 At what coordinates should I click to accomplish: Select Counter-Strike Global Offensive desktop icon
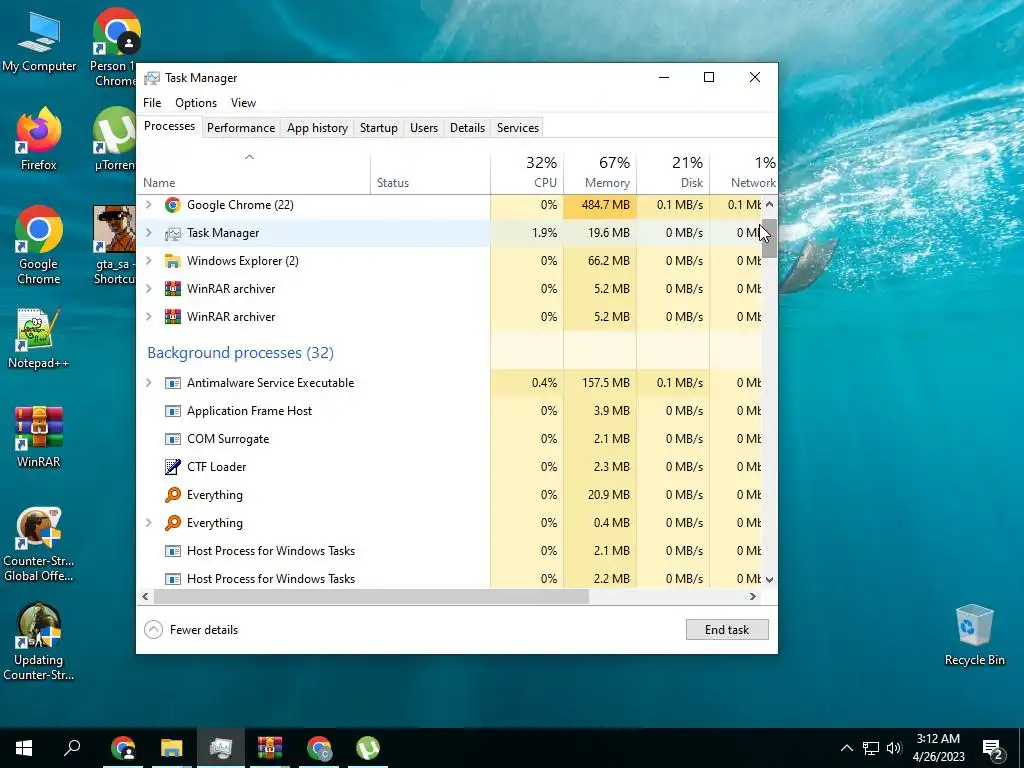tap(39, 545)
